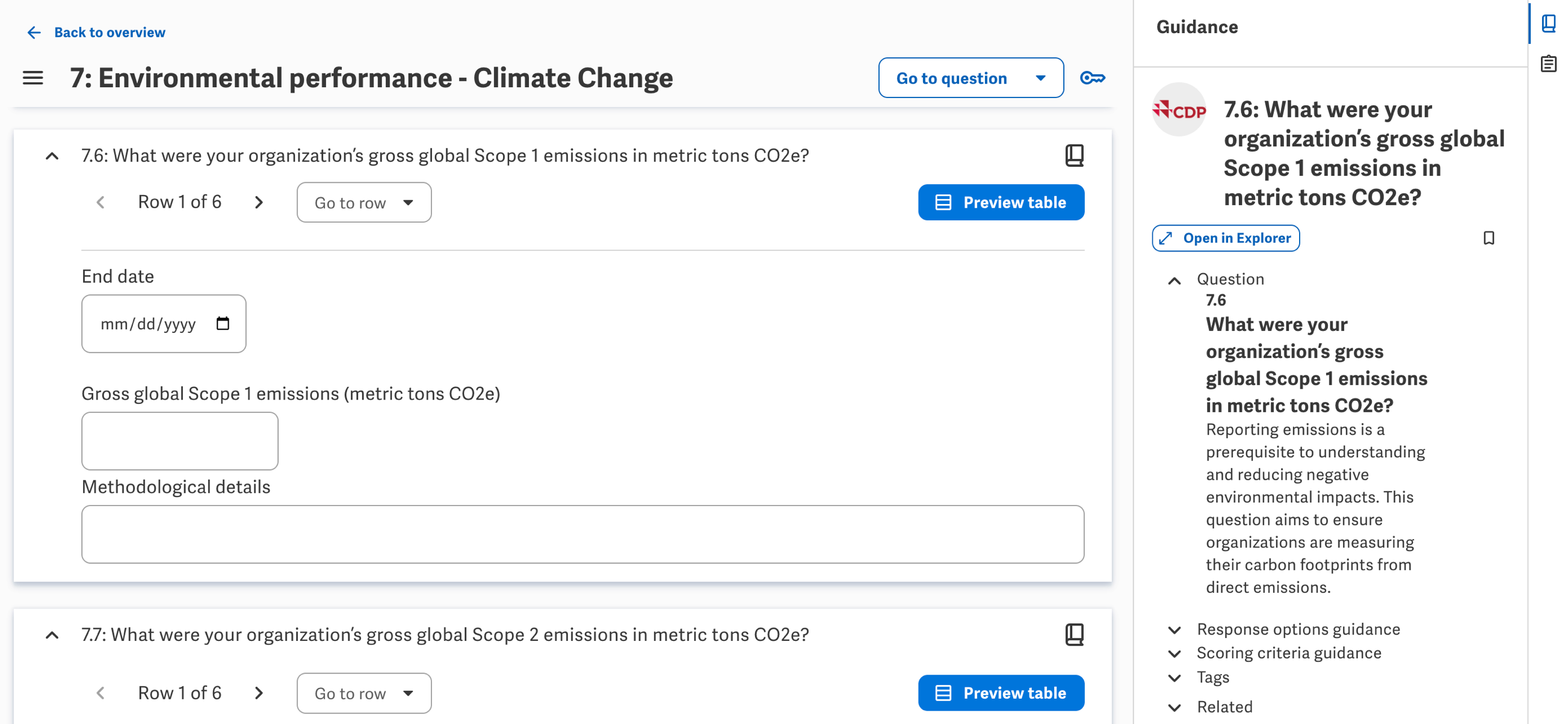Select the clipboard icon in the far-right sidebar
The height and width of the screenshot is (724, 1568).
(x=1549, y=63)
